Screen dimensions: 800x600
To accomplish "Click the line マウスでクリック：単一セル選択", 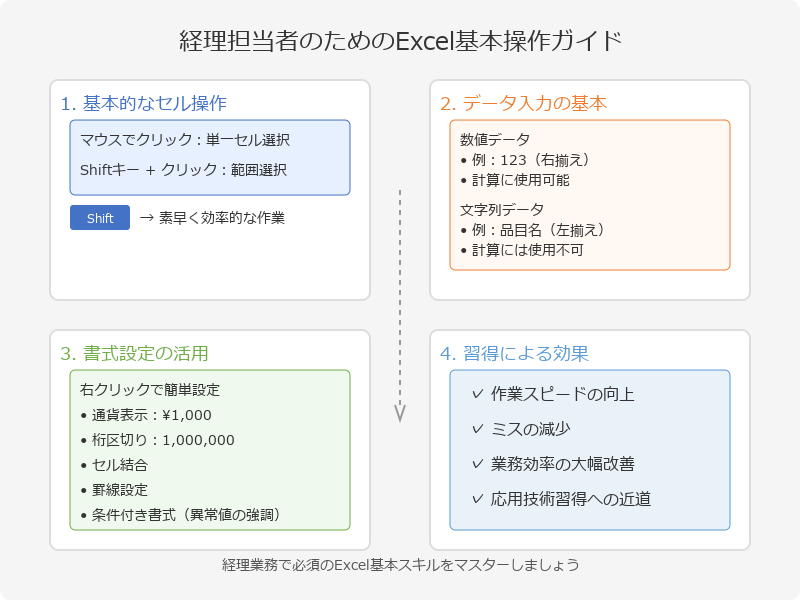I will [x=185, y=140].
